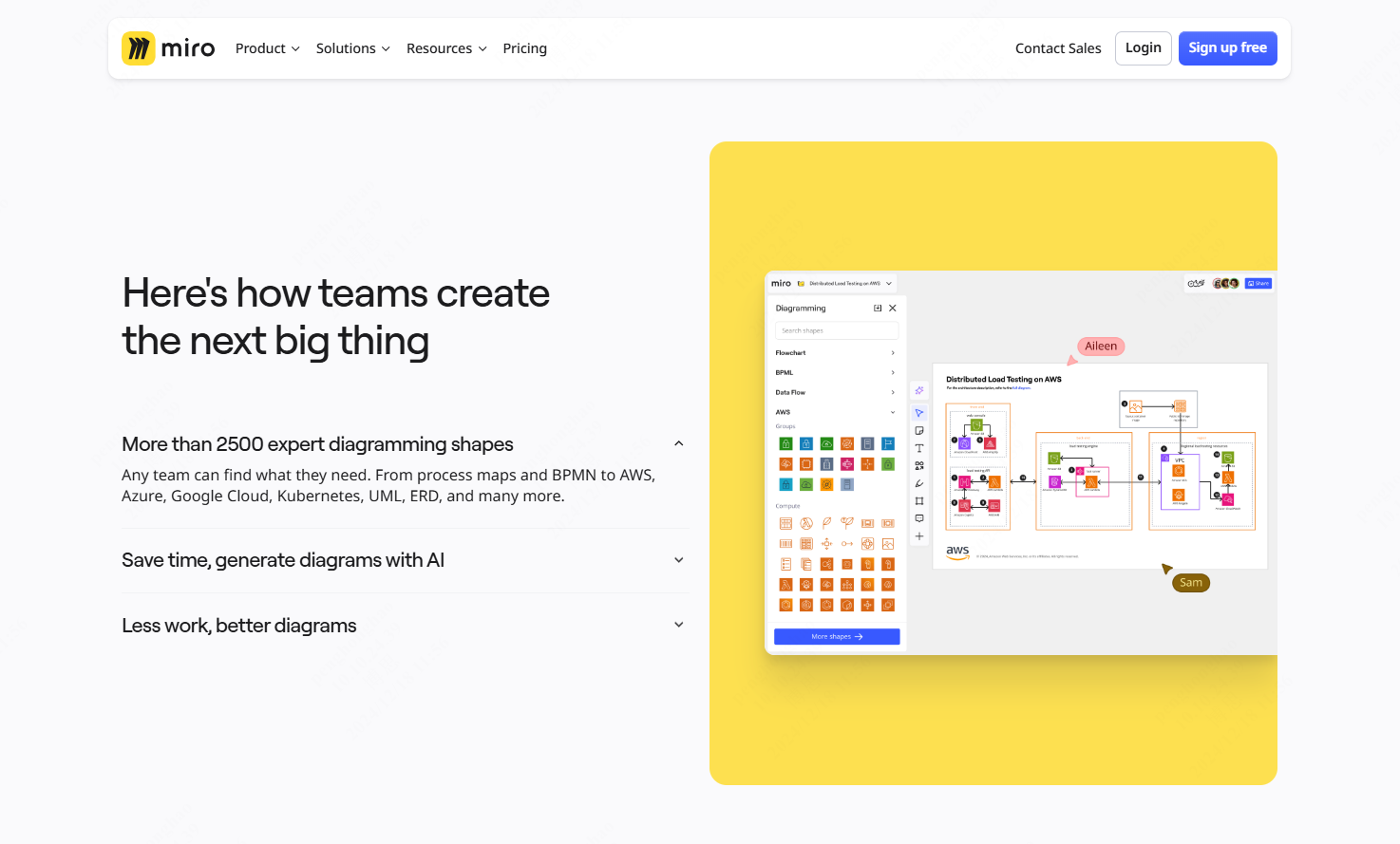Click the Search shapes input field
The image size is (1400, 844).
point(836,330)
